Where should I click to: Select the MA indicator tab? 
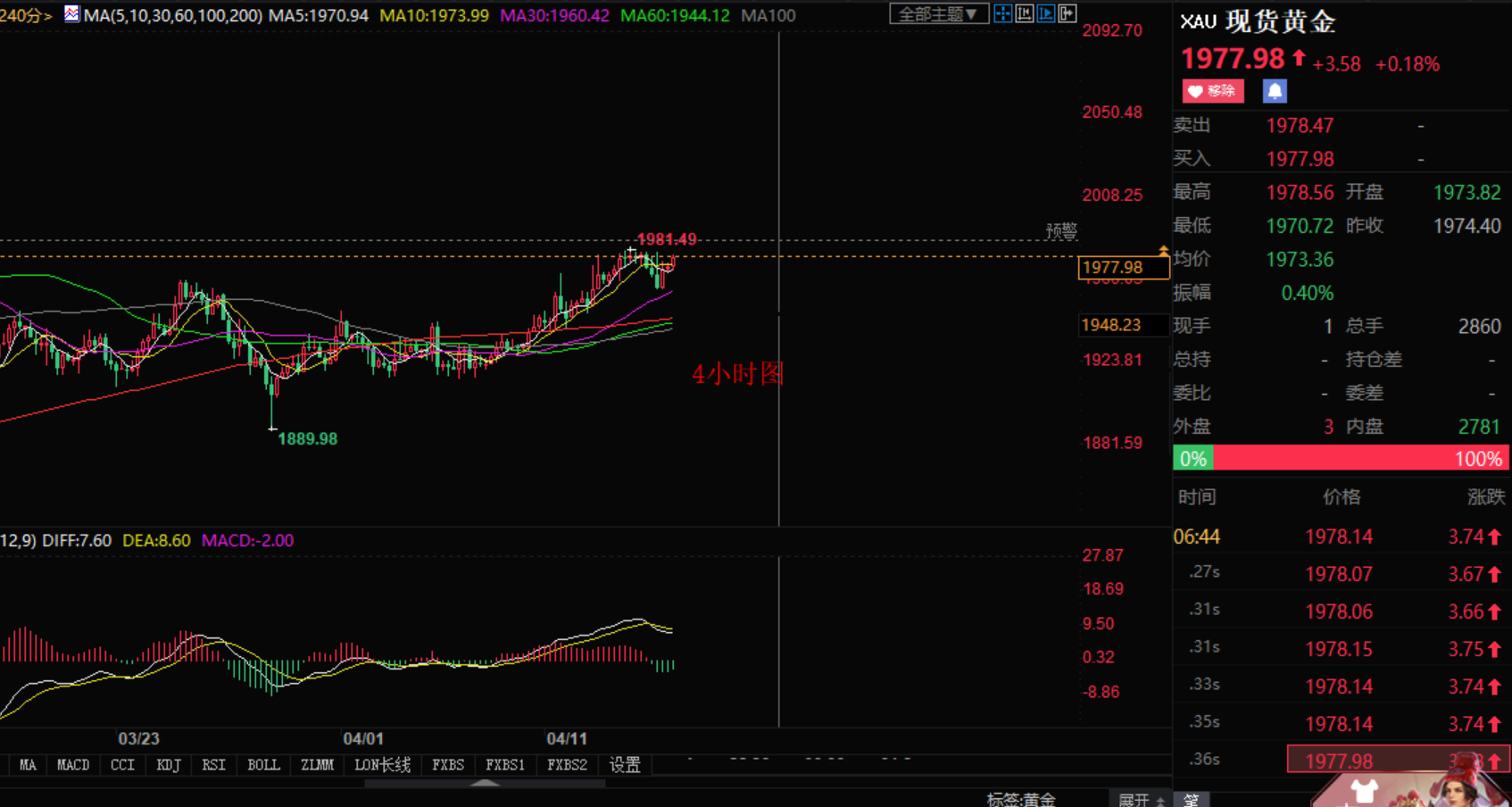[28, 765]
